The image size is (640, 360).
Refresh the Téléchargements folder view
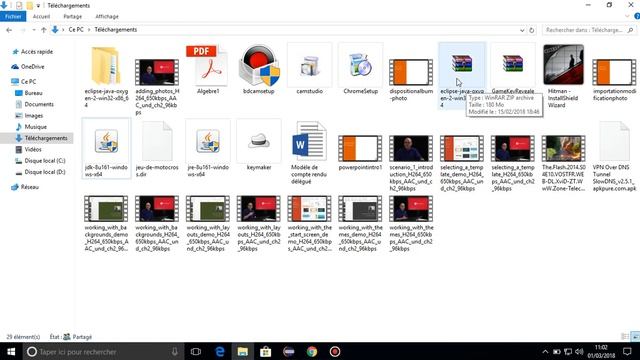coord(531,30)
